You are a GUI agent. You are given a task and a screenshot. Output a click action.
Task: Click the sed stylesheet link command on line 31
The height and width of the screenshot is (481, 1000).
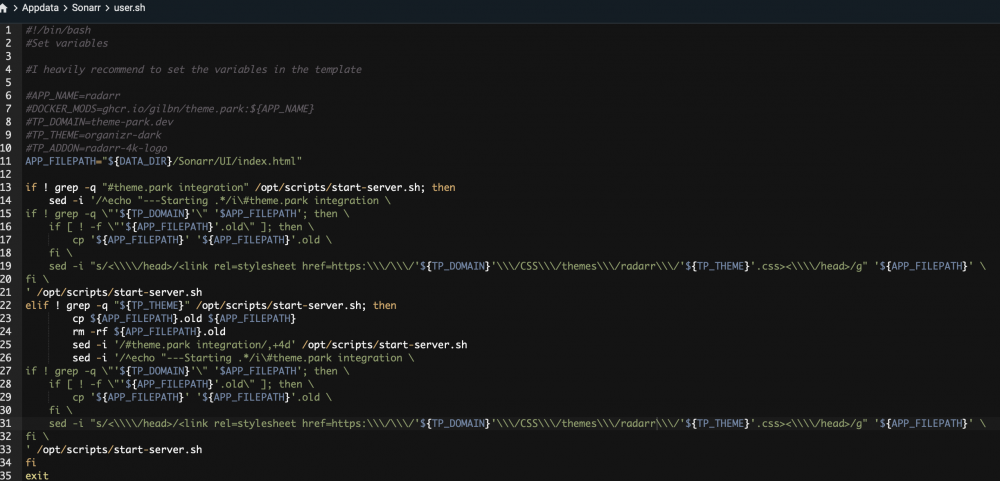[517, 424]
